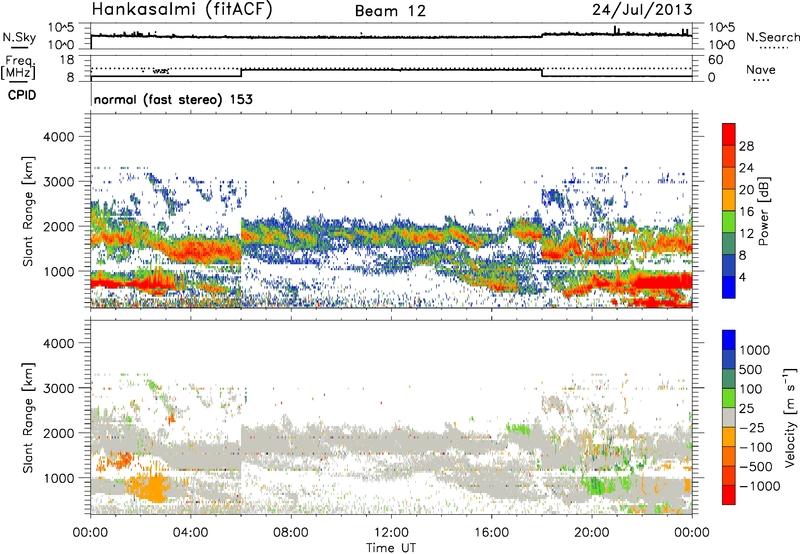Click the "60" tick on Nave axis
Screen dimensions: 800x554
pyautogui.click(x=715, y=60)
